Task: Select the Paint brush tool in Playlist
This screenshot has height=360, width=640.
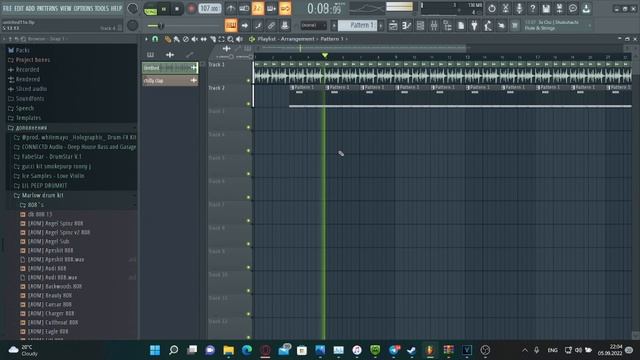Action: (176, 39)
